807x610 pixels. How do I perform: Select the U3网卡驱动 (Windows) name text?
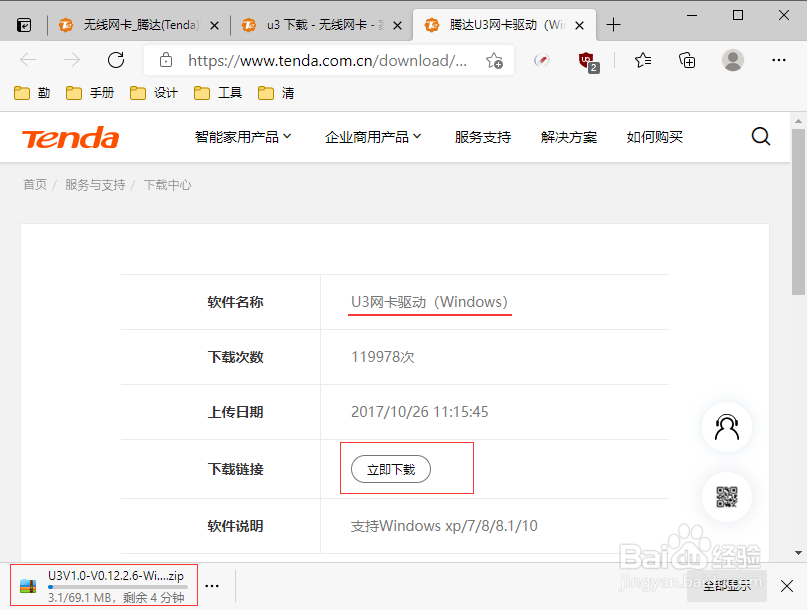(429, 302)
